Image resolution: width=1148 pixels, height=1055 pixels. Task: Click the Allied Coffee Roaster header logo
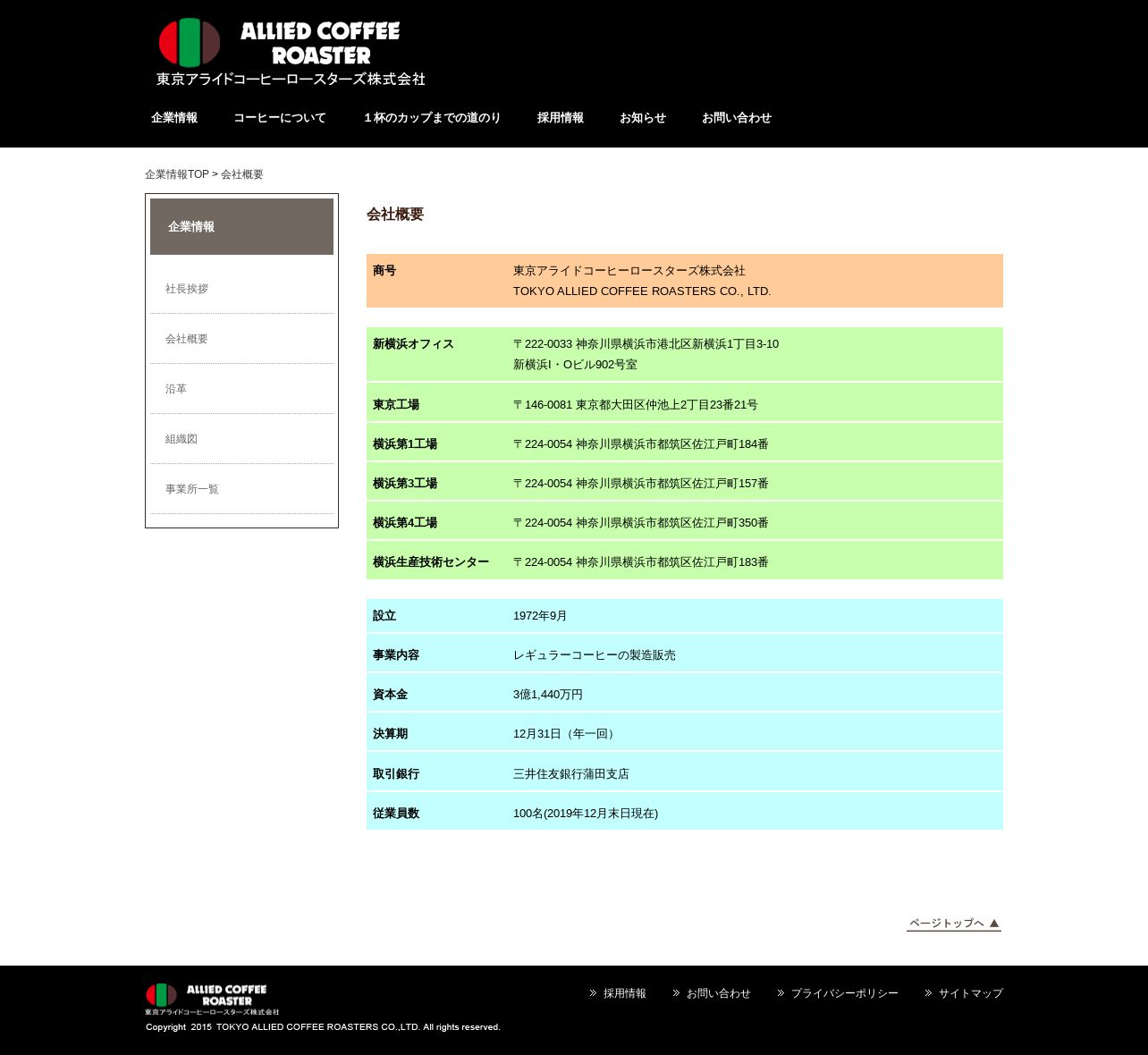(x=291, y=52)
